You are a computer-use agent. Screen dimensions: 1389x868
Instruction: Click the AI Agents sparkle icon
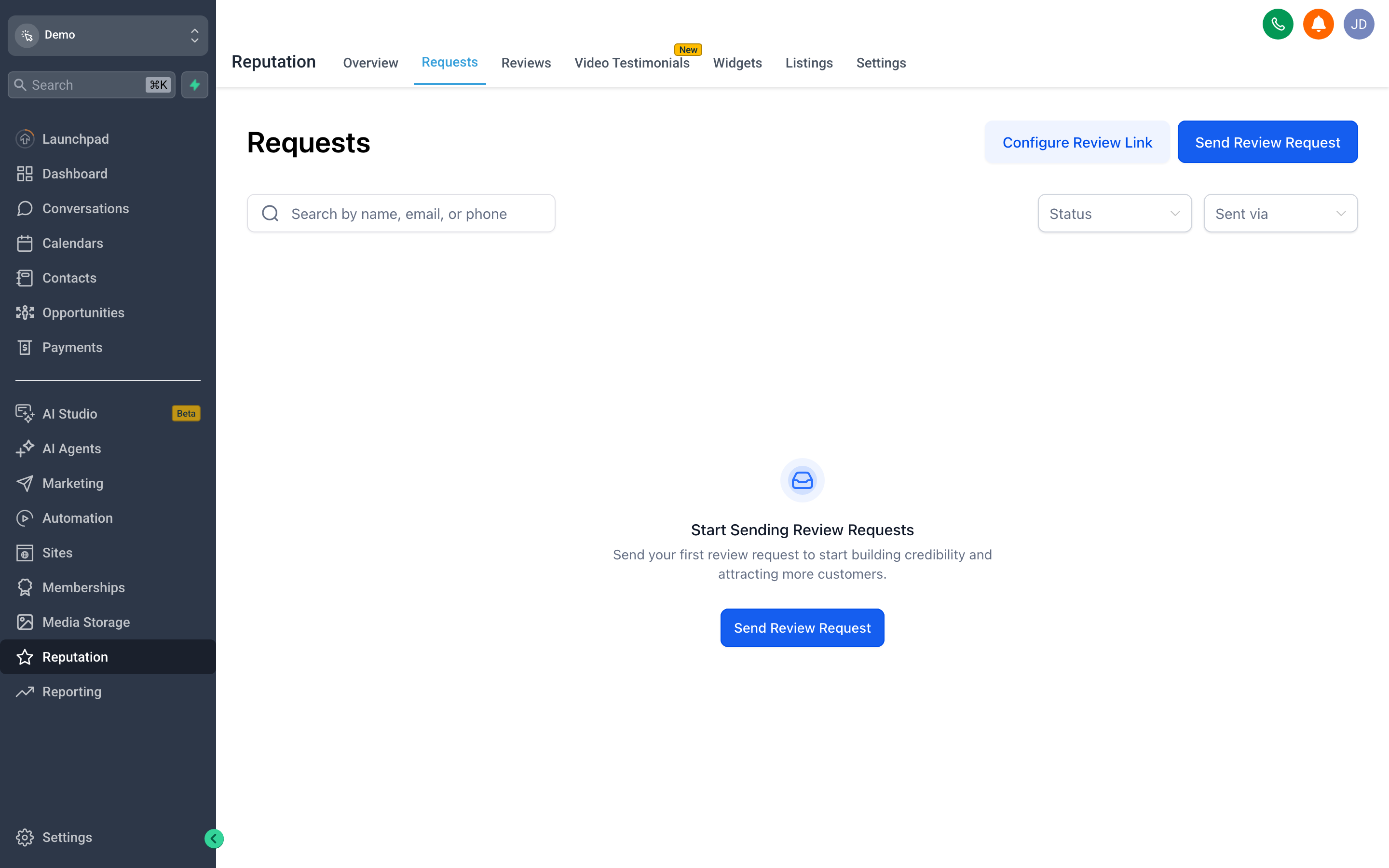pos(25,448)
